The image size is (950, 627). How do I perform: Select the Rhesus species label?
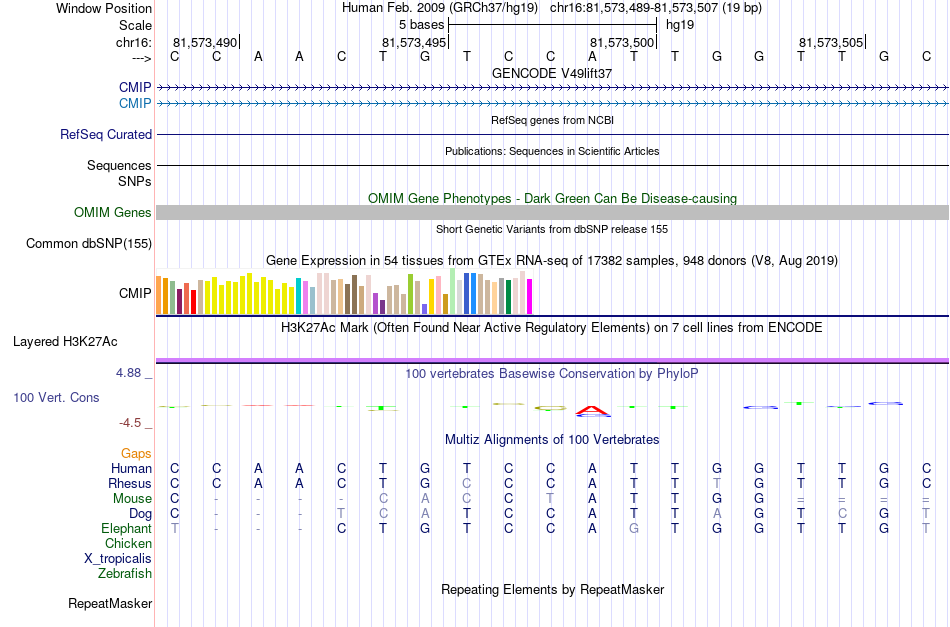pyautogui.click(x=130, y=483)
